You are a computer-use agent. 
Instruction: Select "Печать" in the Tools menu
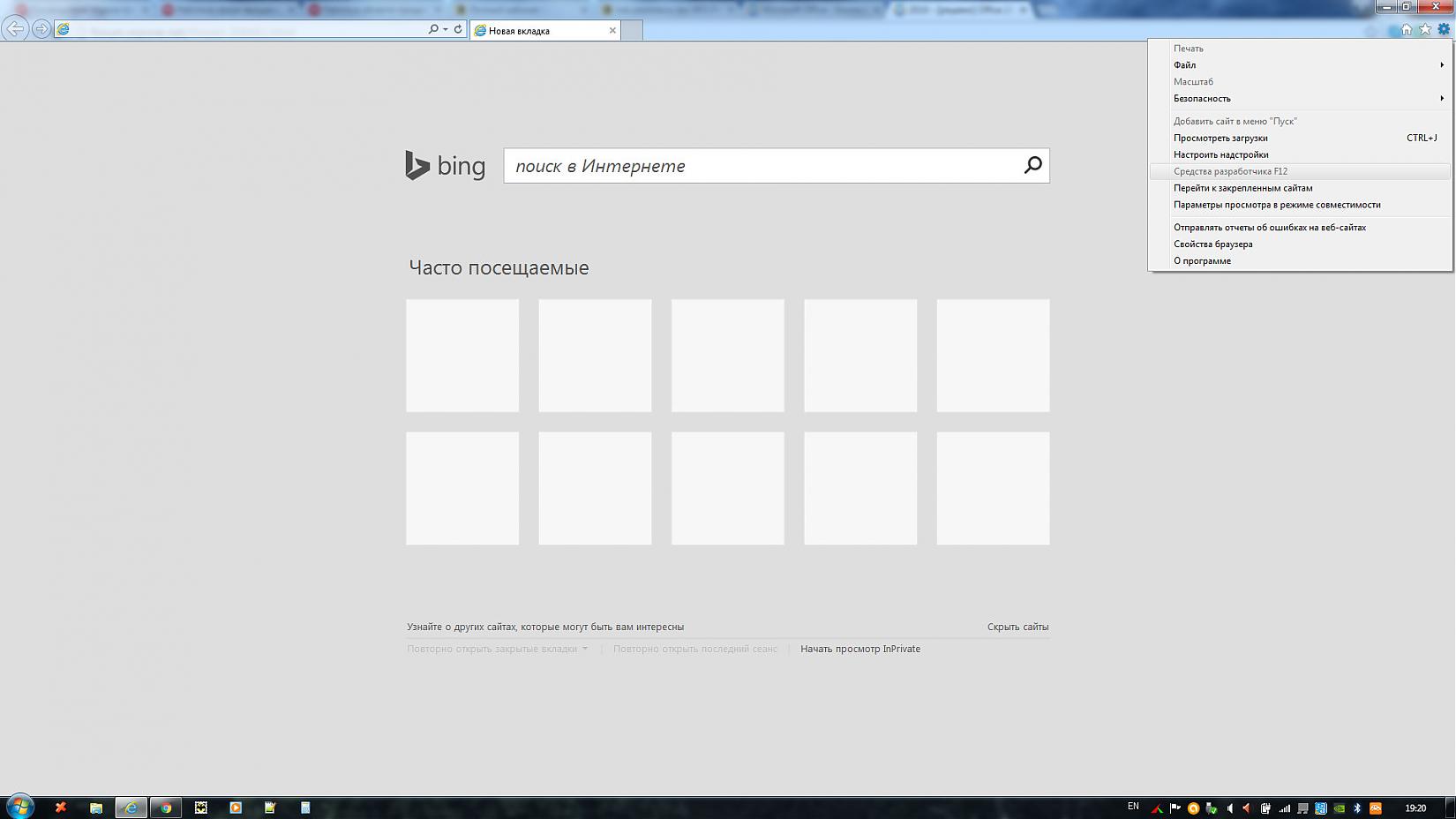tap(1301, 49)
